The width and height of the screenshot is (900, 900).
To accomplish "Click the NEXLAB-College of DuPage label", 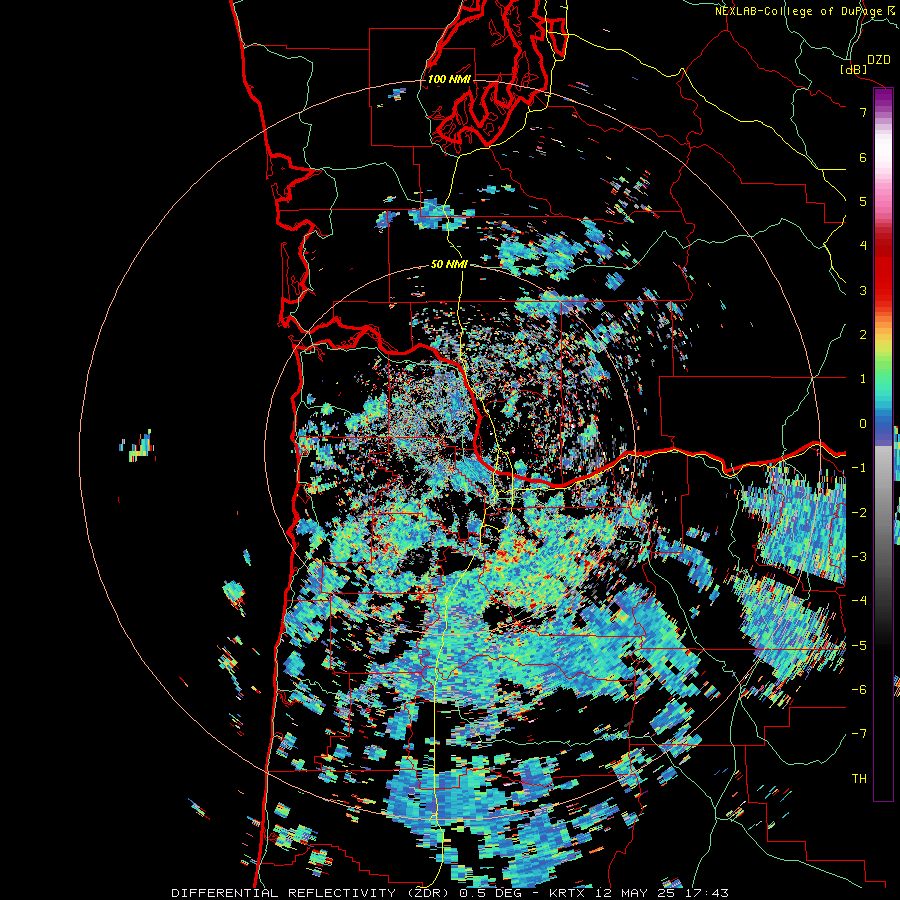I will tap(802, 11).
